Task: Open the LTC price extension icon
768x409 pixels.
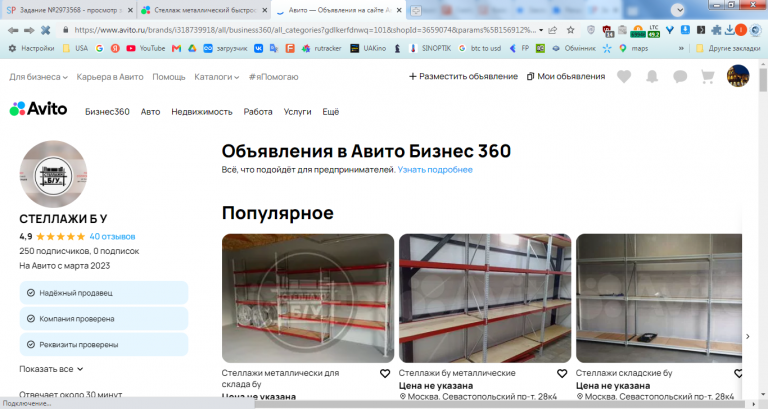Action: click(654, 31)
